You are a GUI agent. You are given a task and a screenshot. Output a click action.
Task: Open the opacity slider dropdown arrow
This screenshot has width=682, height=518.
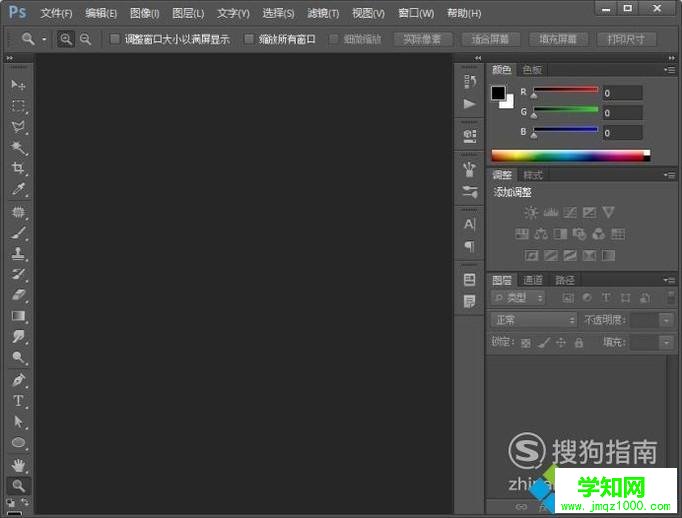(x=666, y=321)
